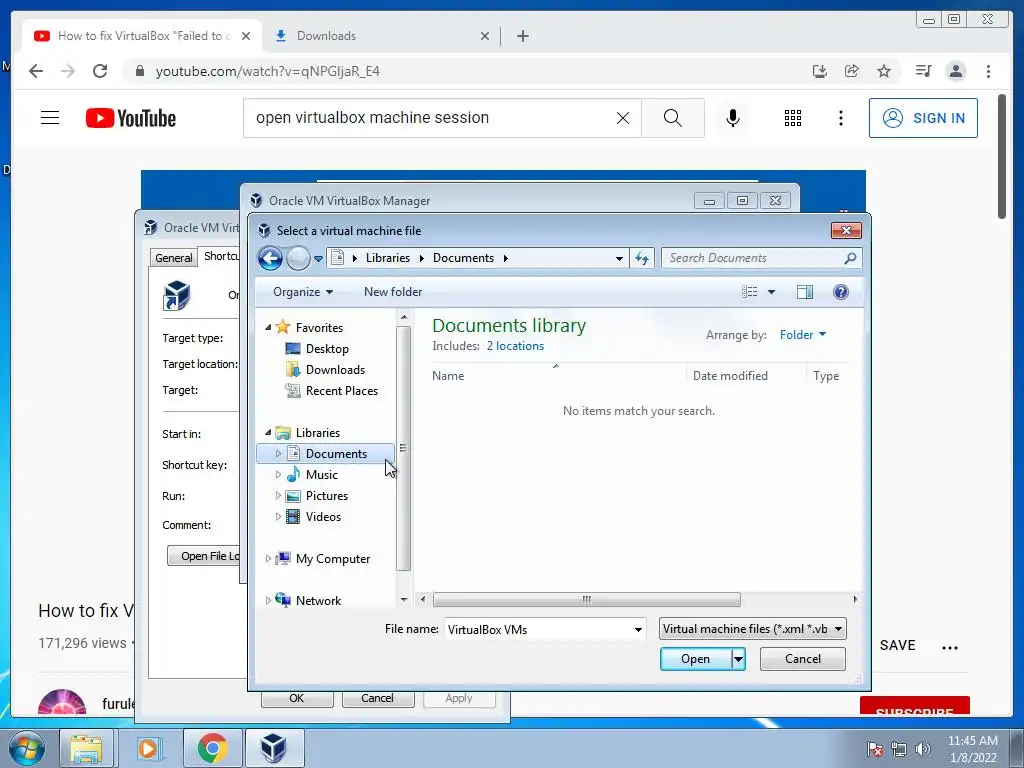Click the 2 locations link
Image resolution: width=1024 pixels, height=768 pixels.
(515, 346)
